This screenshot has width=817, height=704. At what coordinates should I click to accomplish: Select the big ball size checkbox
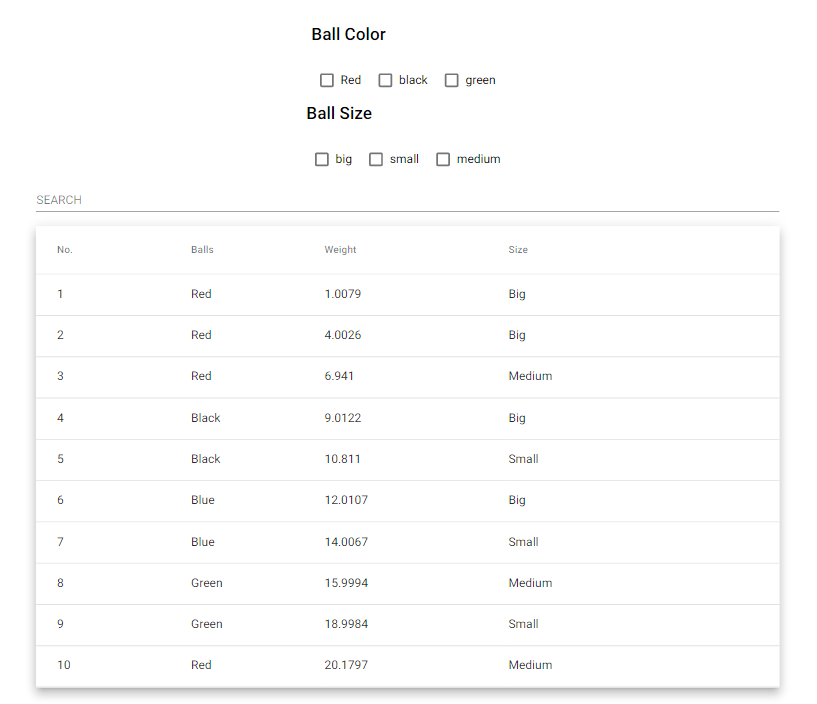point(322,159)
